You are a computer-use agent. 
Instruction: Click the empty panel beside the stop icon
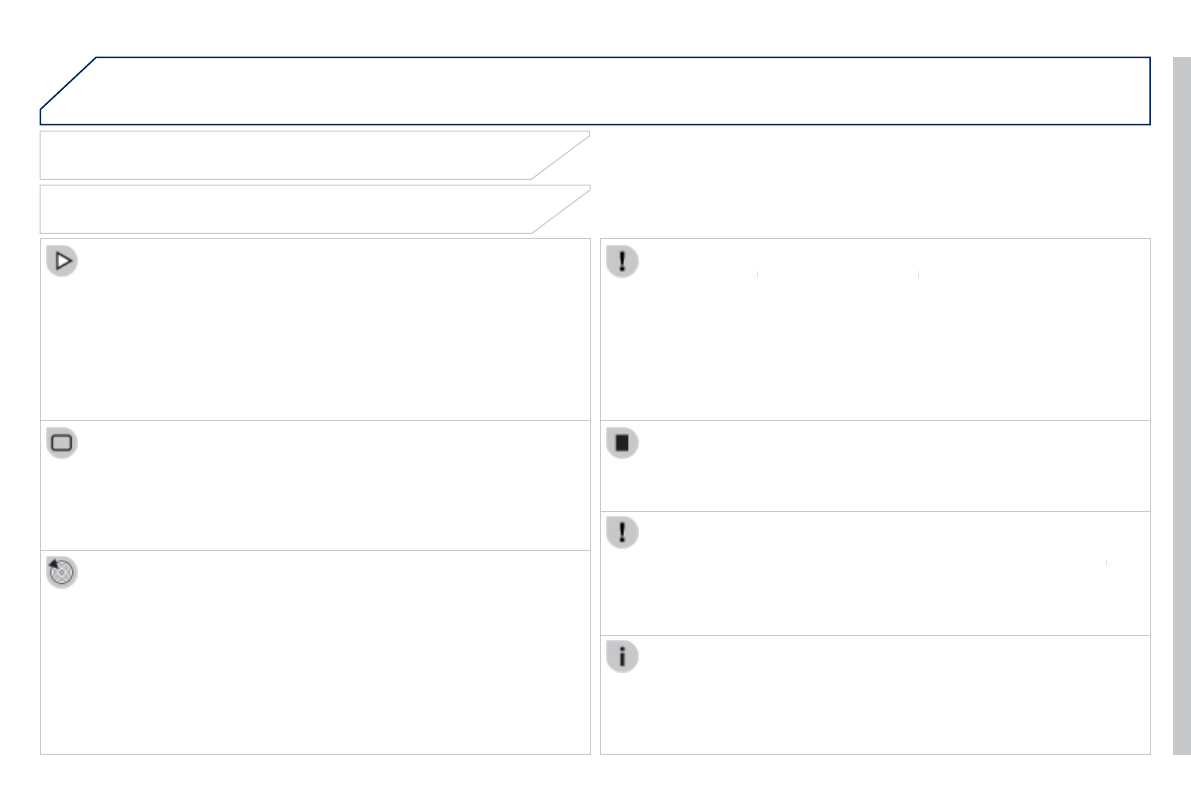890,468
